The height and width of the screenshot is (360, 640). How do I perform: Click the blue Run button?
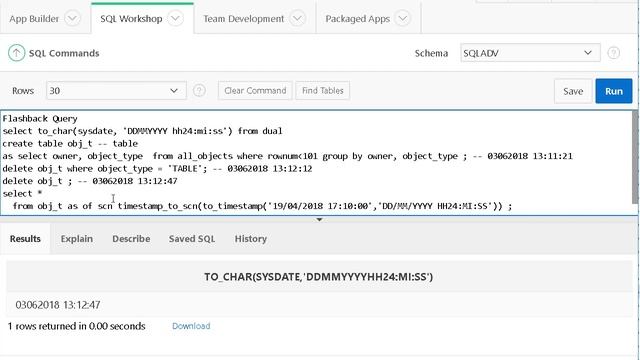pos(614,91)
